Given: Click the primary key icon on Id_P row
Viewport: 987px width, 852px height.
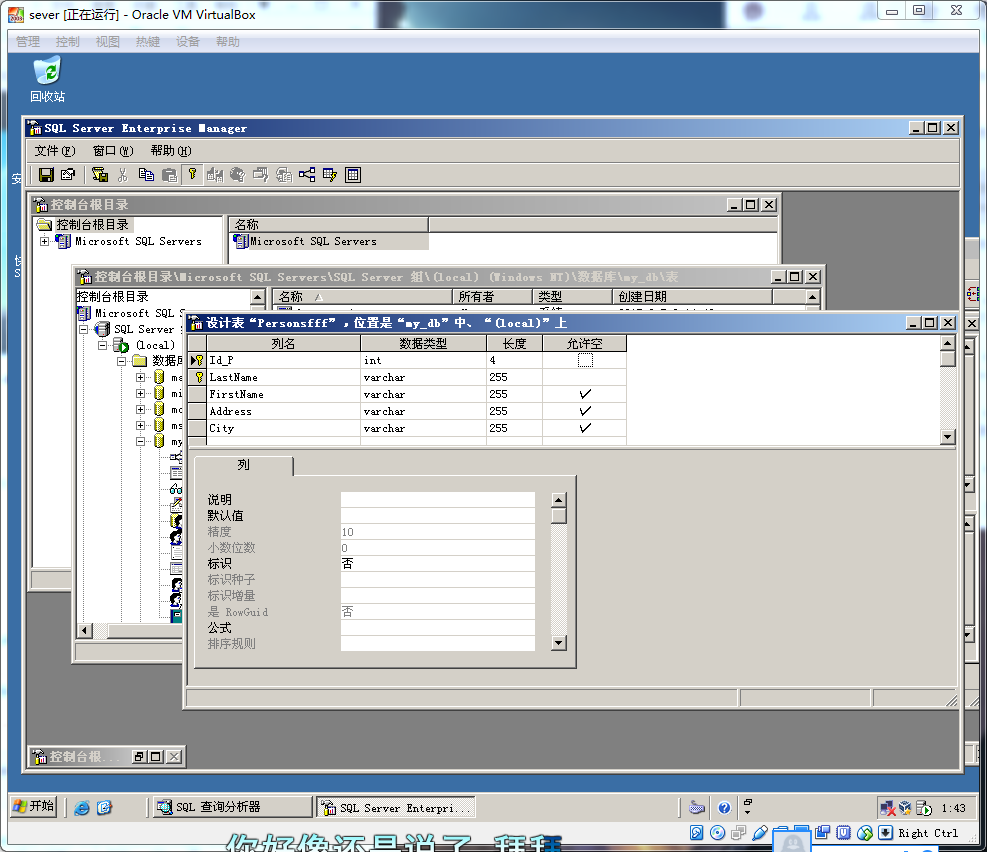Looking at the screenshot, I should pos(198,361).
